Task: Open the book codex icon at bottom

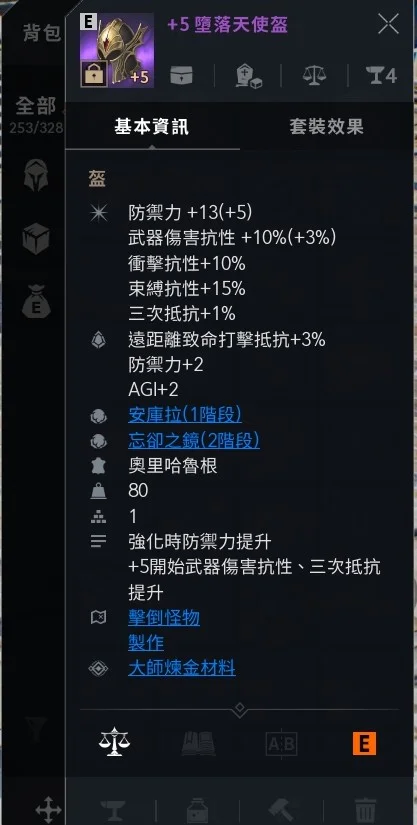Action: coord(198,743)
